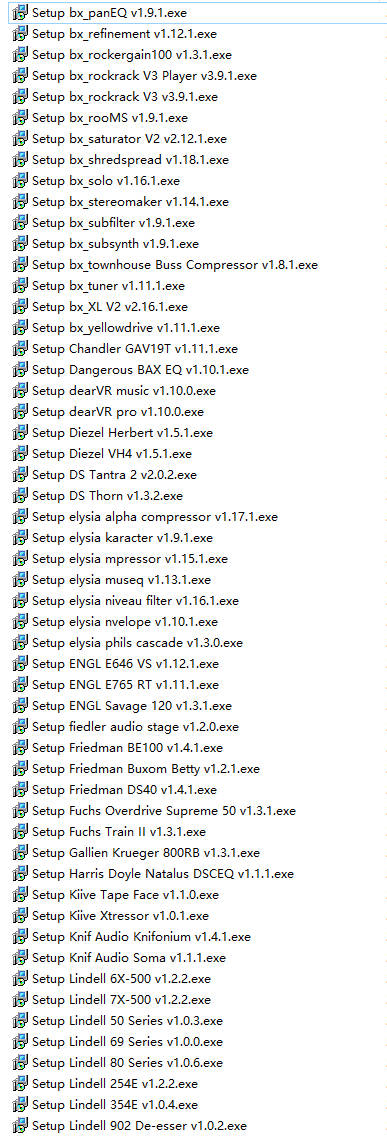The width and height of the screenshot is (387, 1137).
Task: Select "Setup Lindell 254E v1.2.2.exe"
Action: (115, 1085)
